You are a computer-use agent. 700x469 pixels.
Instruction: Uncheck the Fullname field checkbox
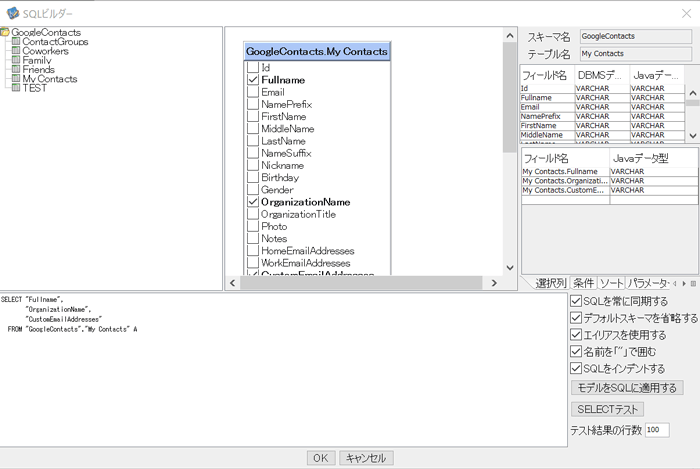[253, 79]
